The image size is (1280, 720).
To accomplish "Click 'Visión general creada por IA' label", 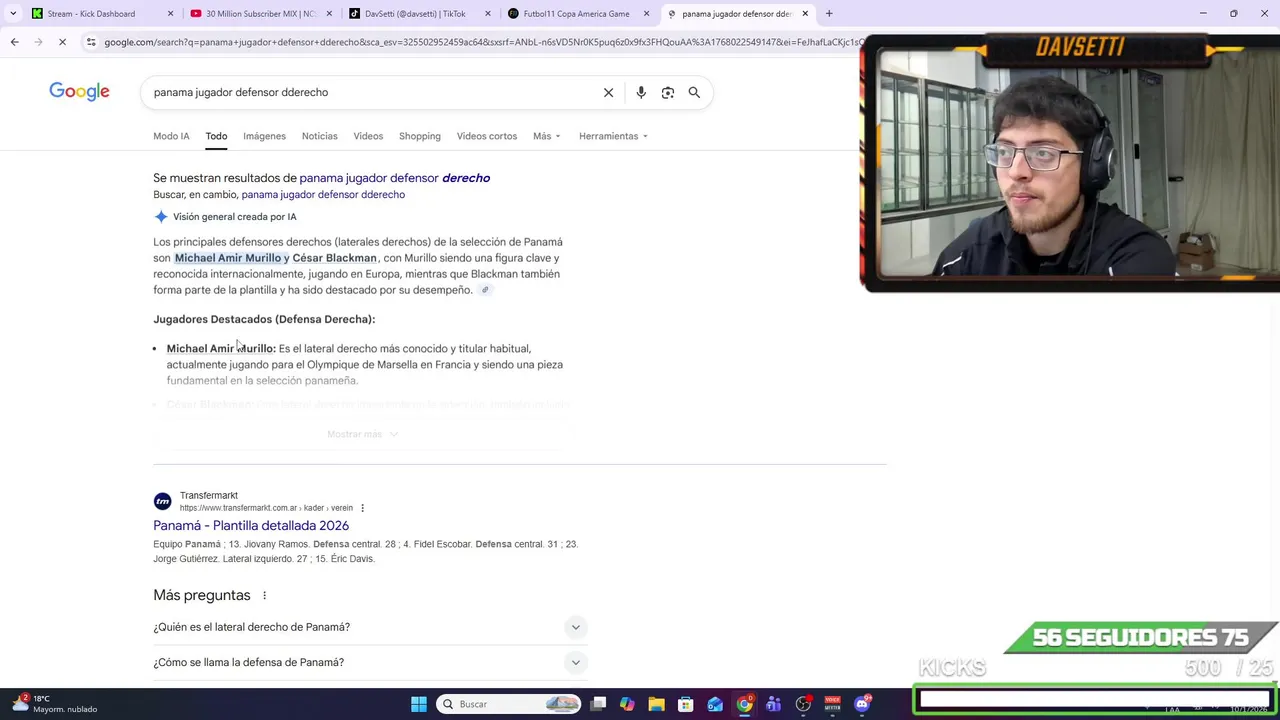I will click(x=235, y=217).
